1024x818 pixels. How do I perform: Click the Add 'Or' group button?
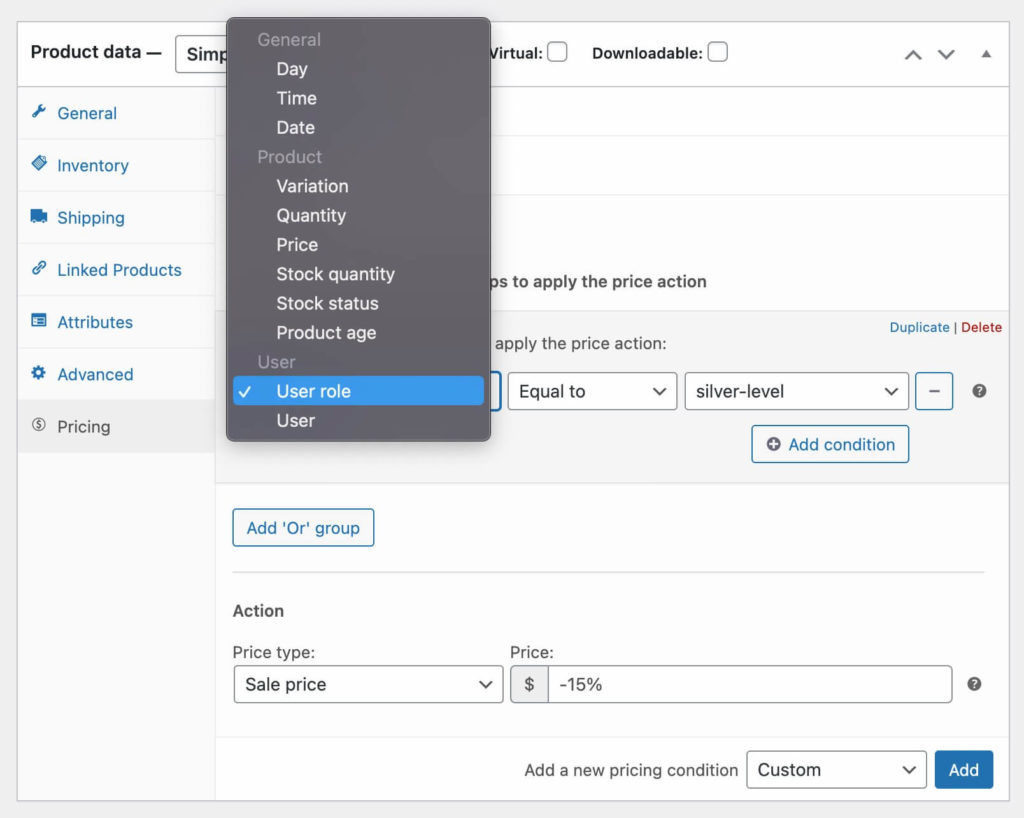[x=303, y=527]
